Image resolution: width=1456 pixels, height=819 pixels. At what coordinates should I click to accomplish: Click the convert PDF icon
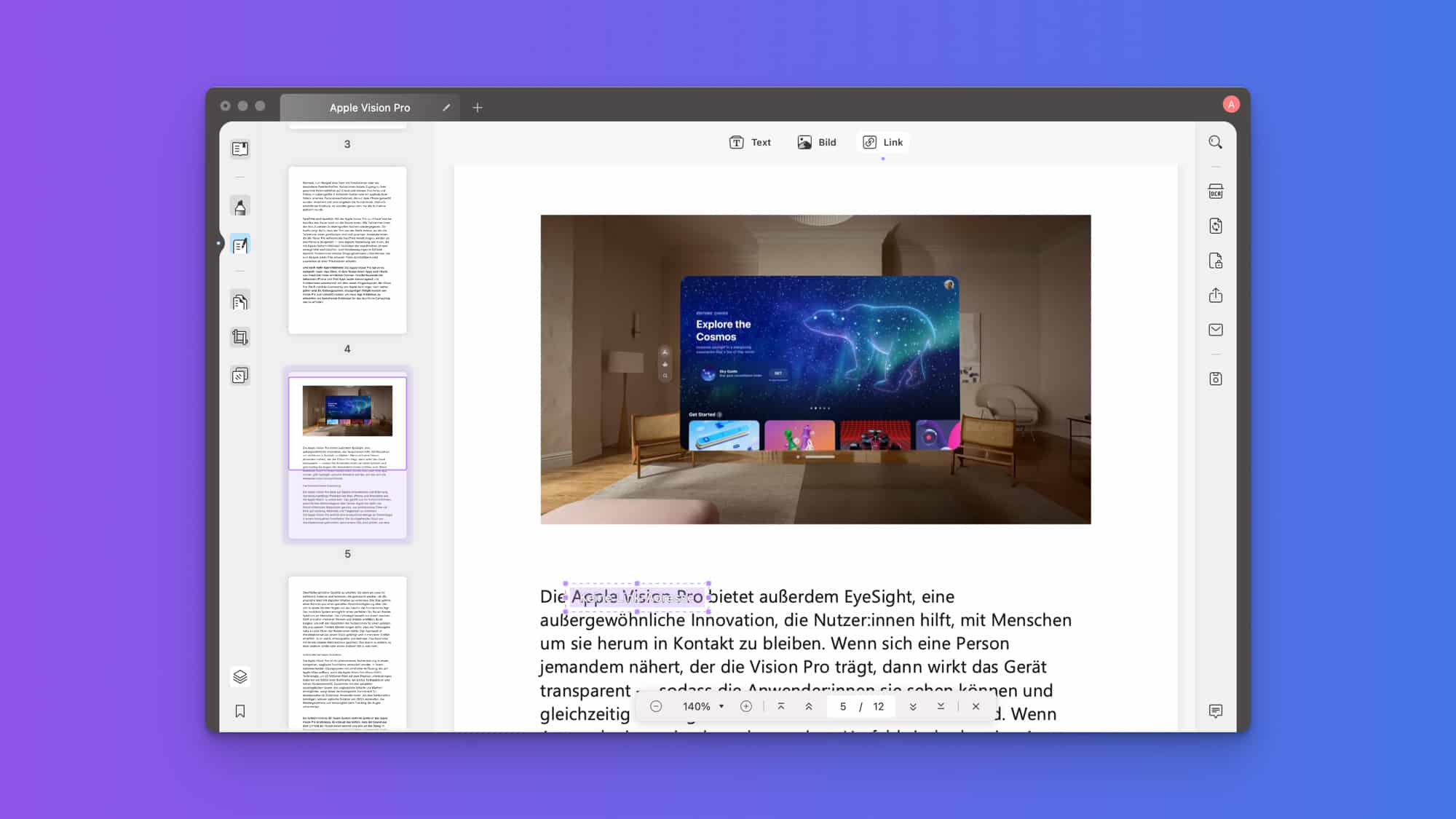pos(1215,226)
